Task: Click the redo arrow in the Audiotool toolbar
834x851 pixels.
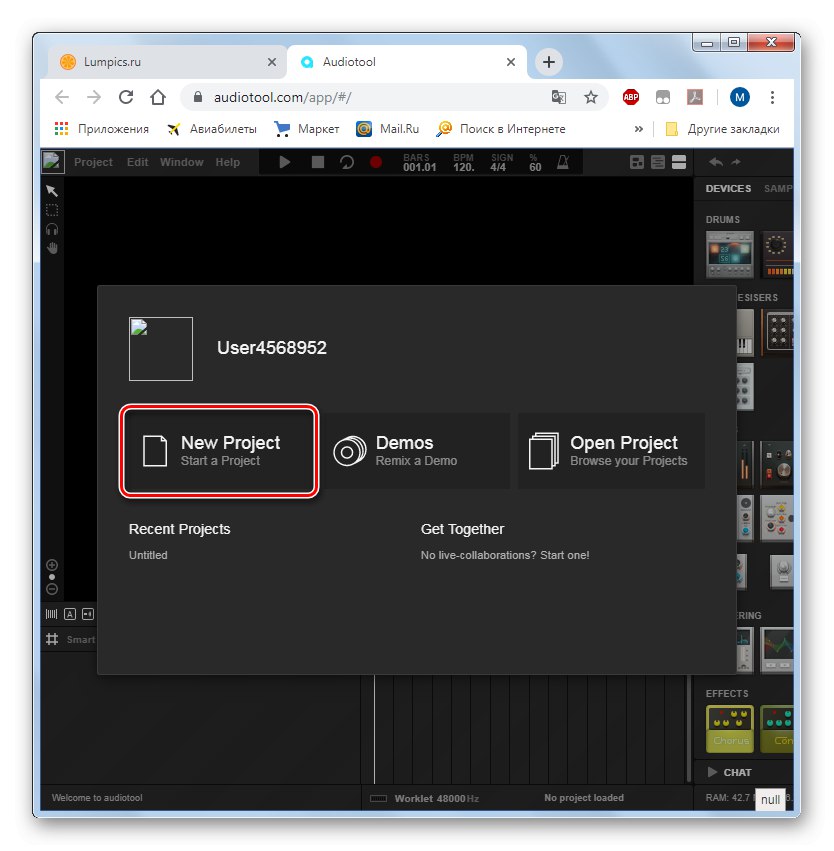Action: click(736, 162)
